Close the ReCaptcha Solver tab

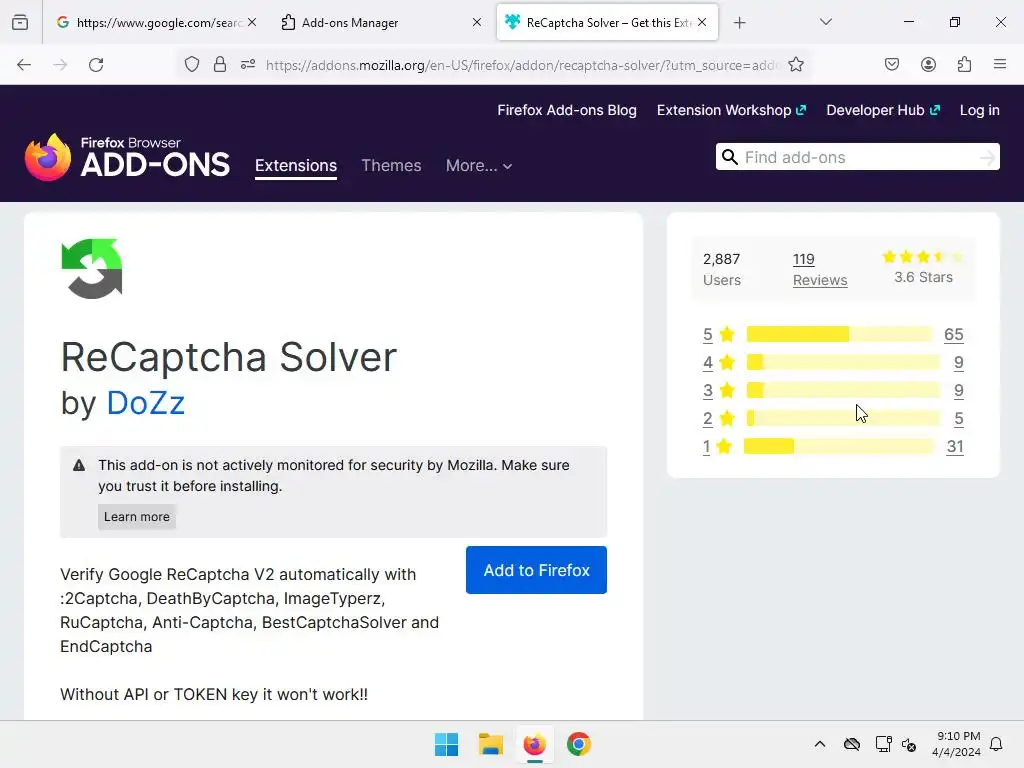coord(702,22)
